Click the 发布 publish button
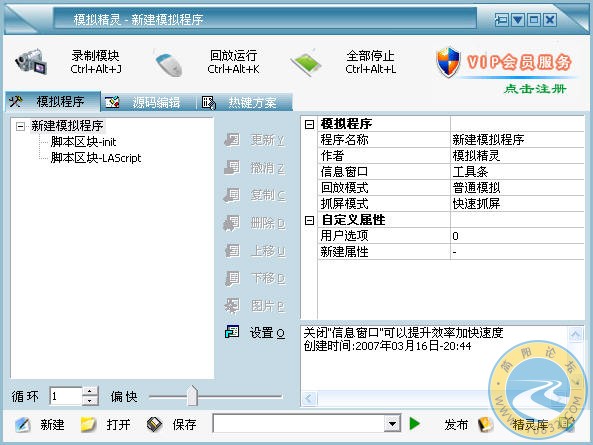593x445 pixels. 456,425
